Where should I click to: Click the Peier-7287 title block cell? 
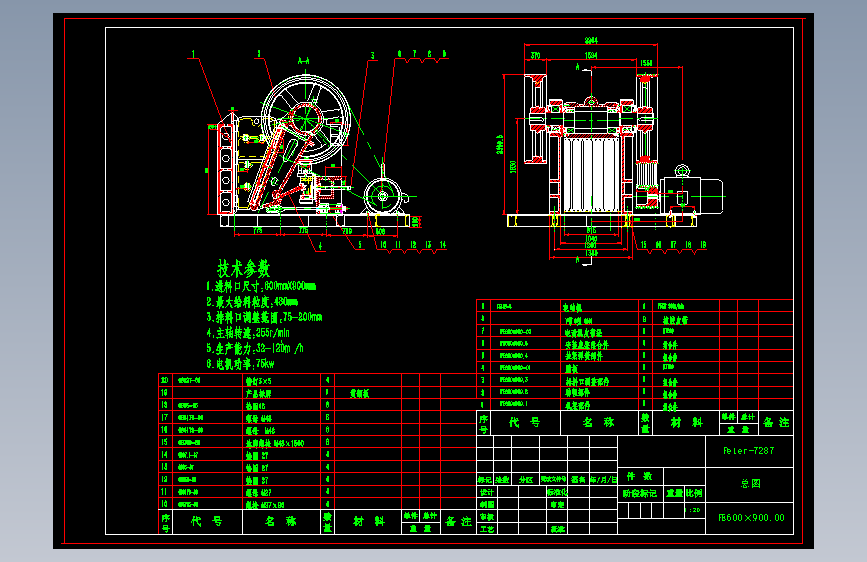pyautogui.click(x=749, y=451)
